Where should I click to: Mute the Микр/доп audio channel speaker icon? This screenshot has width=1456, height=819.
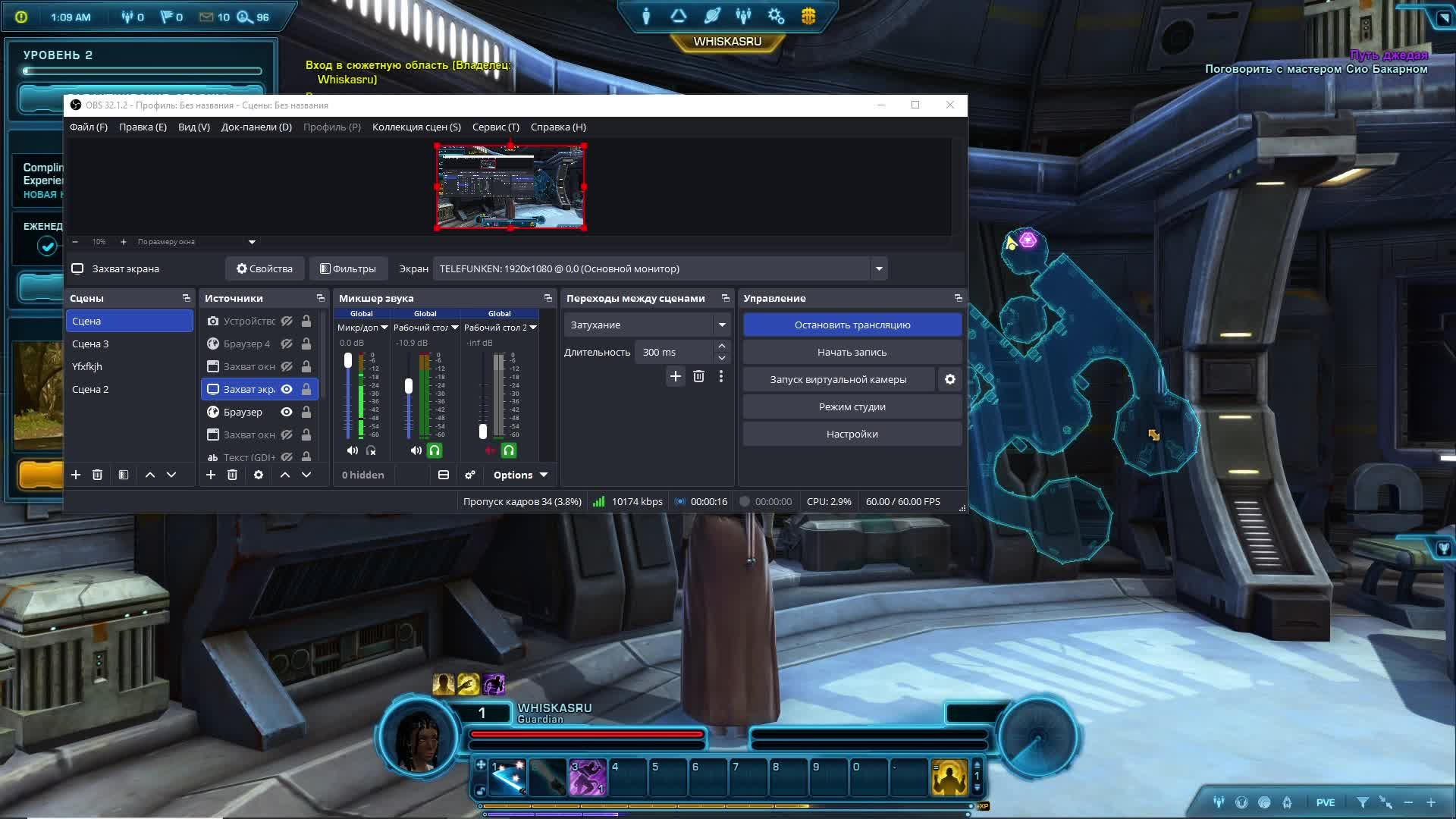(x=352, y=450)
